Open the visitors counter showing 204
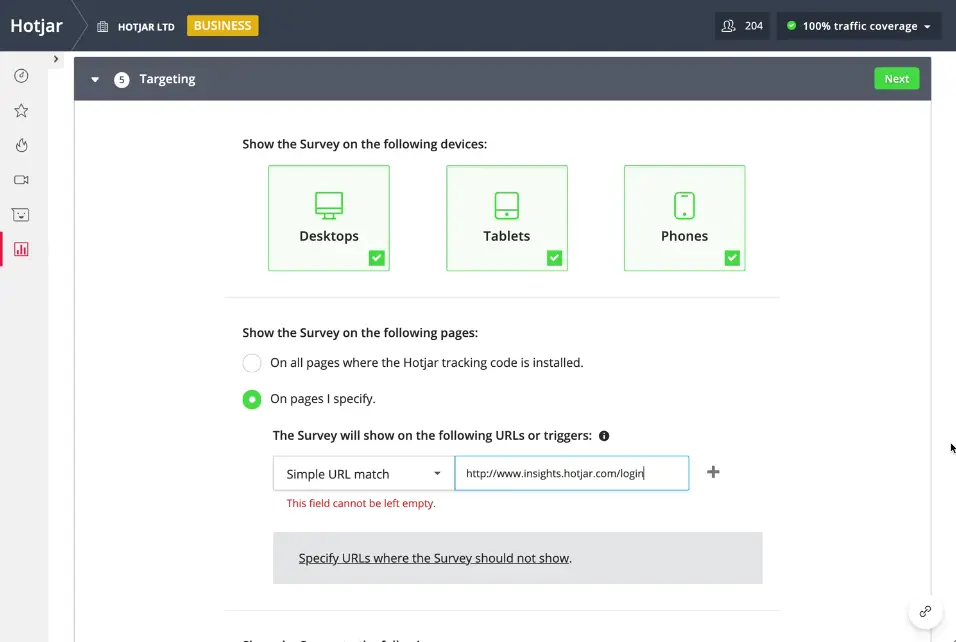Viewport: 956px width, 642px height. (742, 25)
